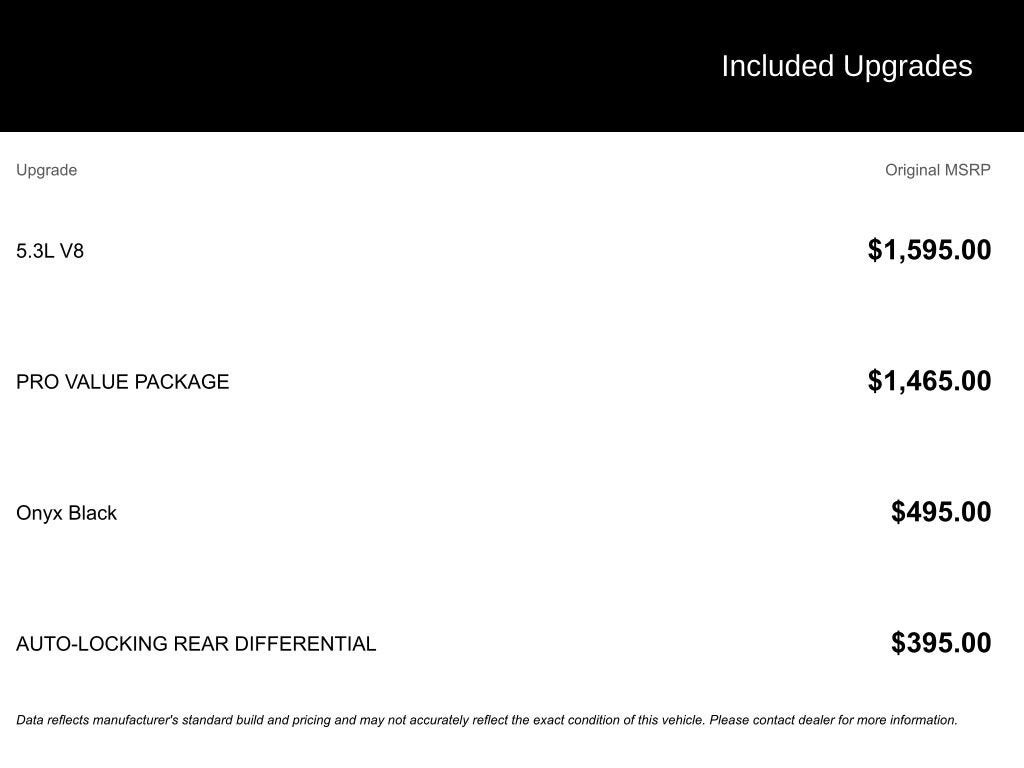Click the $395.00 price
Viewport: 1024px width, 768px height.
[940, 643]
